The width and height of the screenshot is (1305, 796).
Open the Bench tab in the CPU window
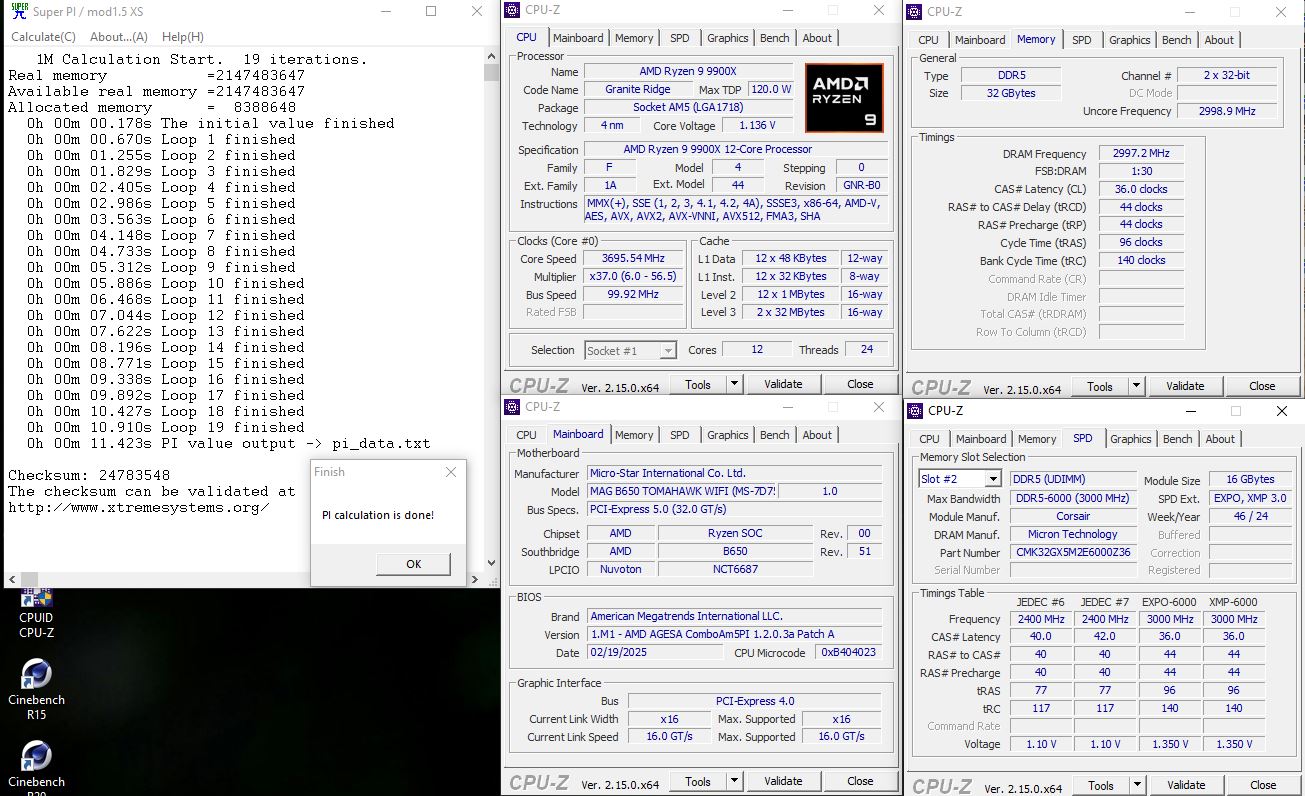pyautogui.click(x=774, y=38)
